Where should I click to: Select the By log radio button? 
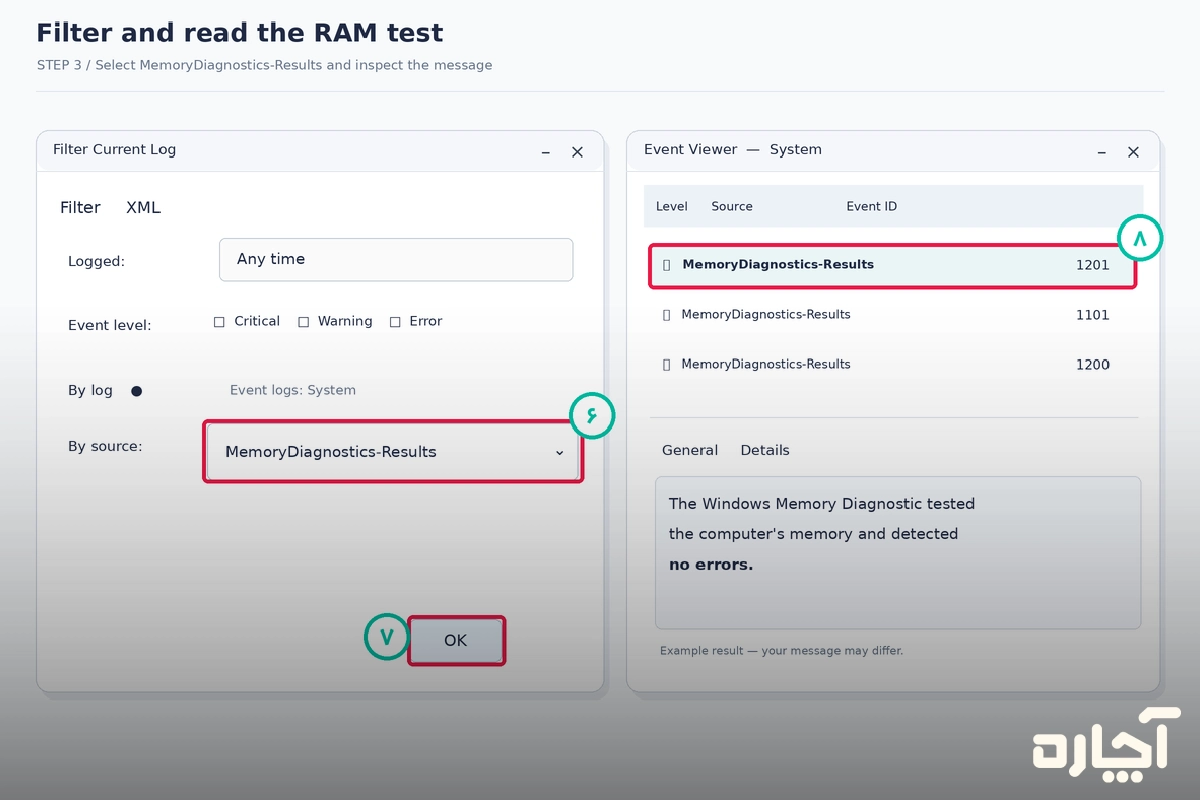137,391
